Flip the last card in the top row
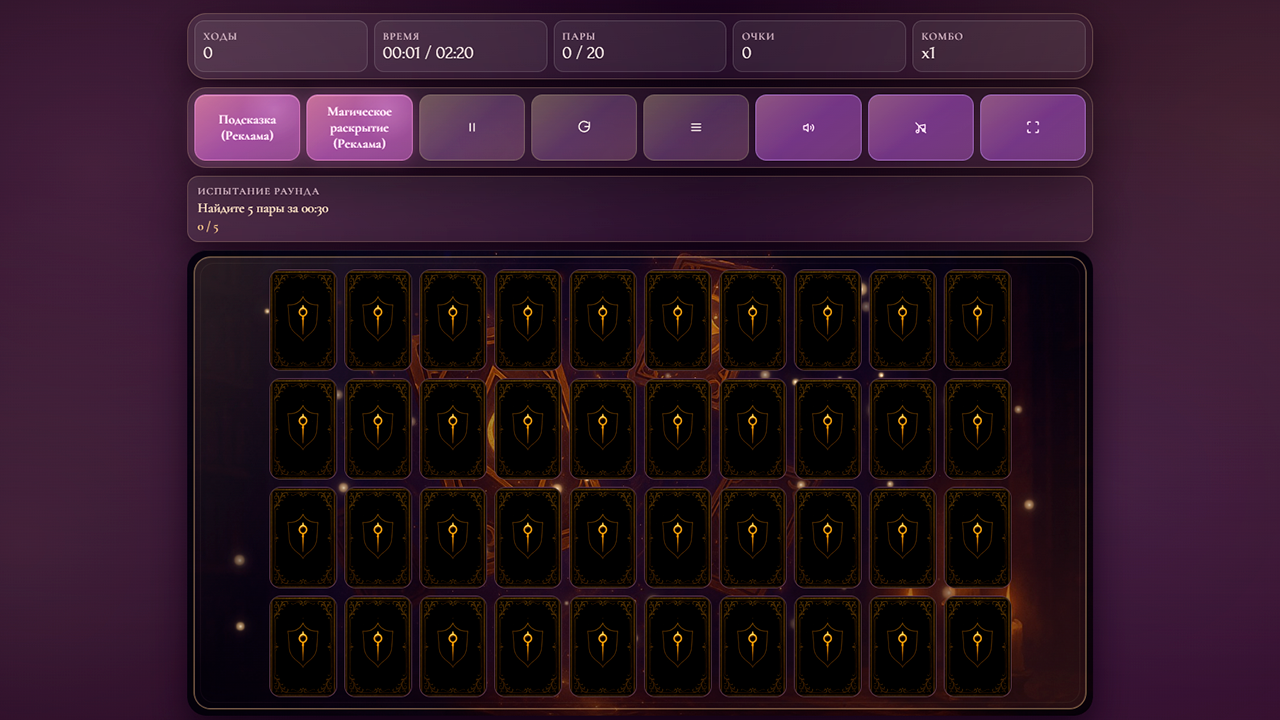This screenshot has width=1280, height=720. tap(977, 320)
